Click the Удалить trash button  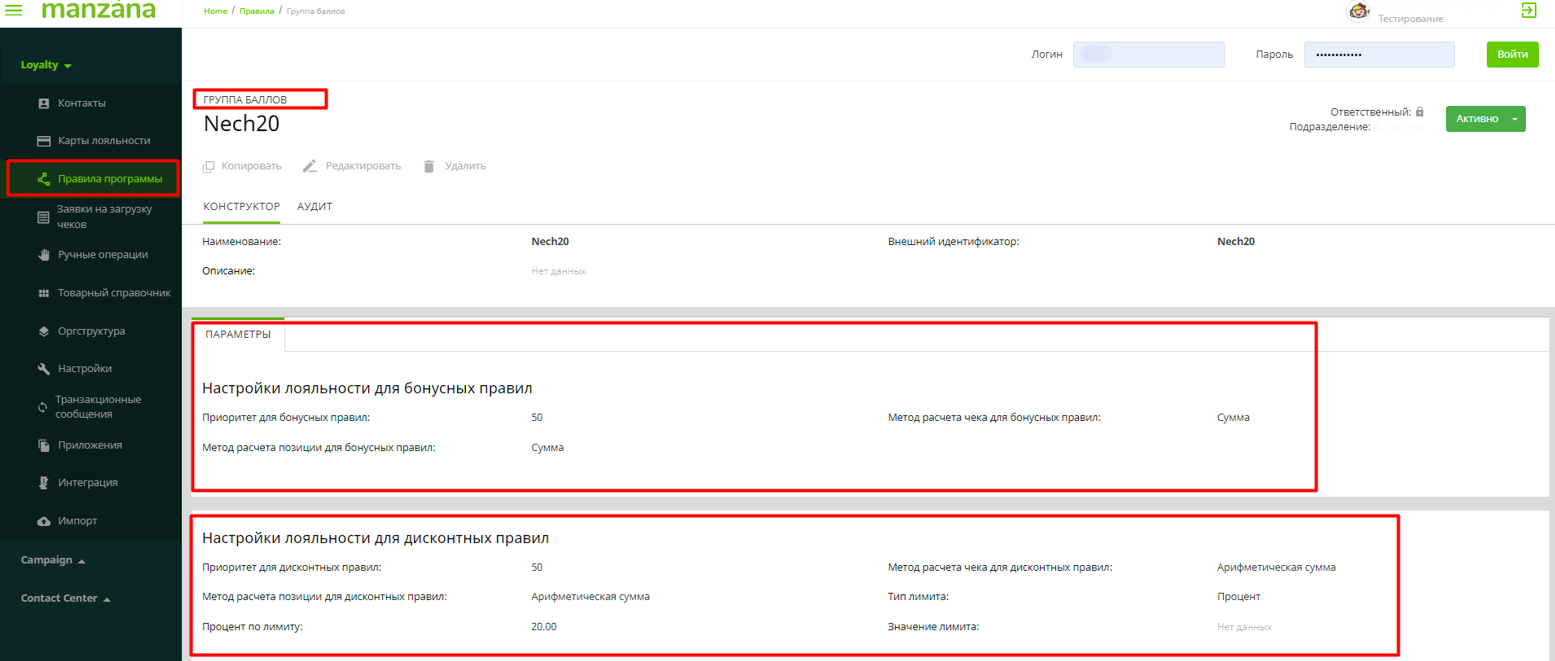[454, 166]
